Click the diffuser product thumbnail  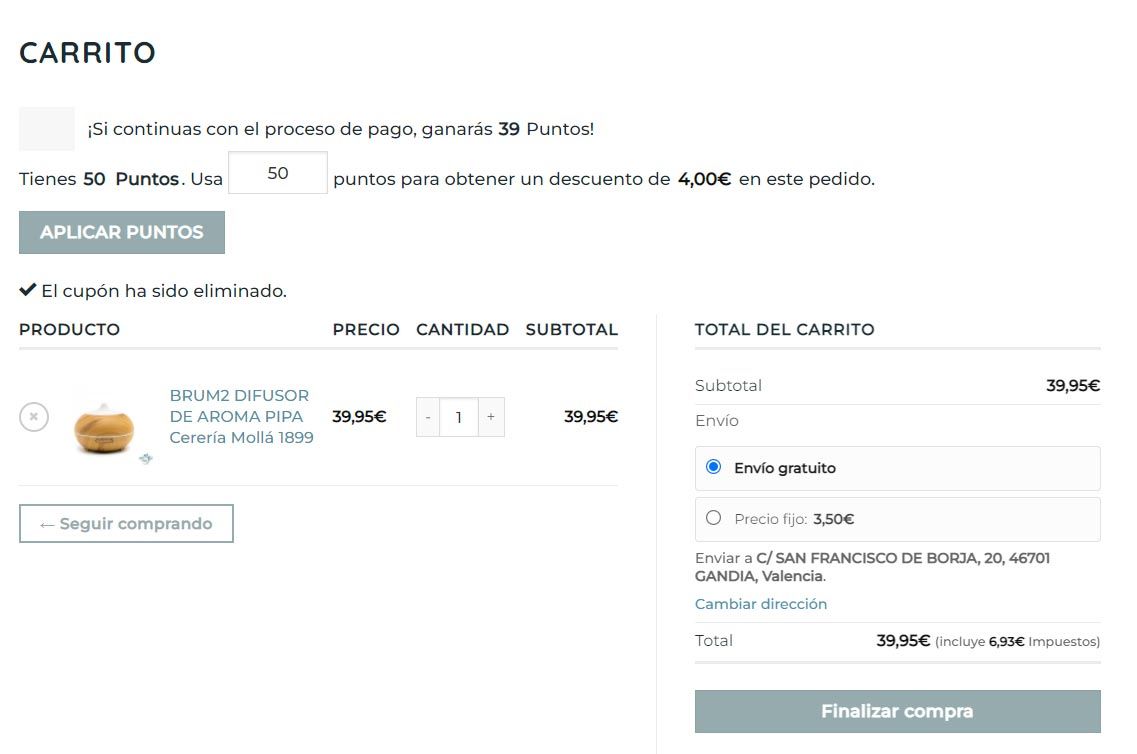click(104, 425)
